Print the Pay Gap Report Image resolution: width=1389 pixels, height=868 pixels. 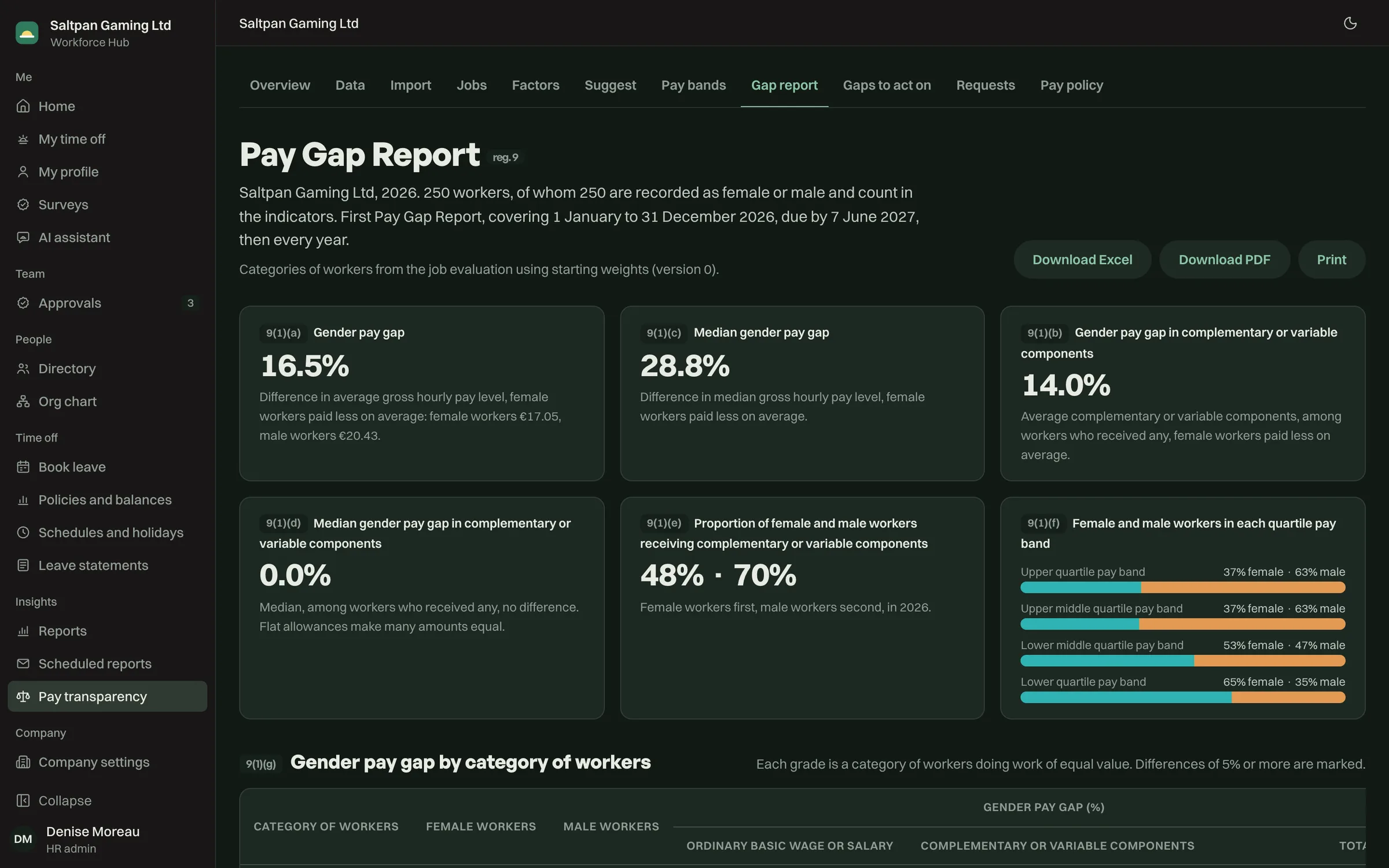click(1331, 259)
